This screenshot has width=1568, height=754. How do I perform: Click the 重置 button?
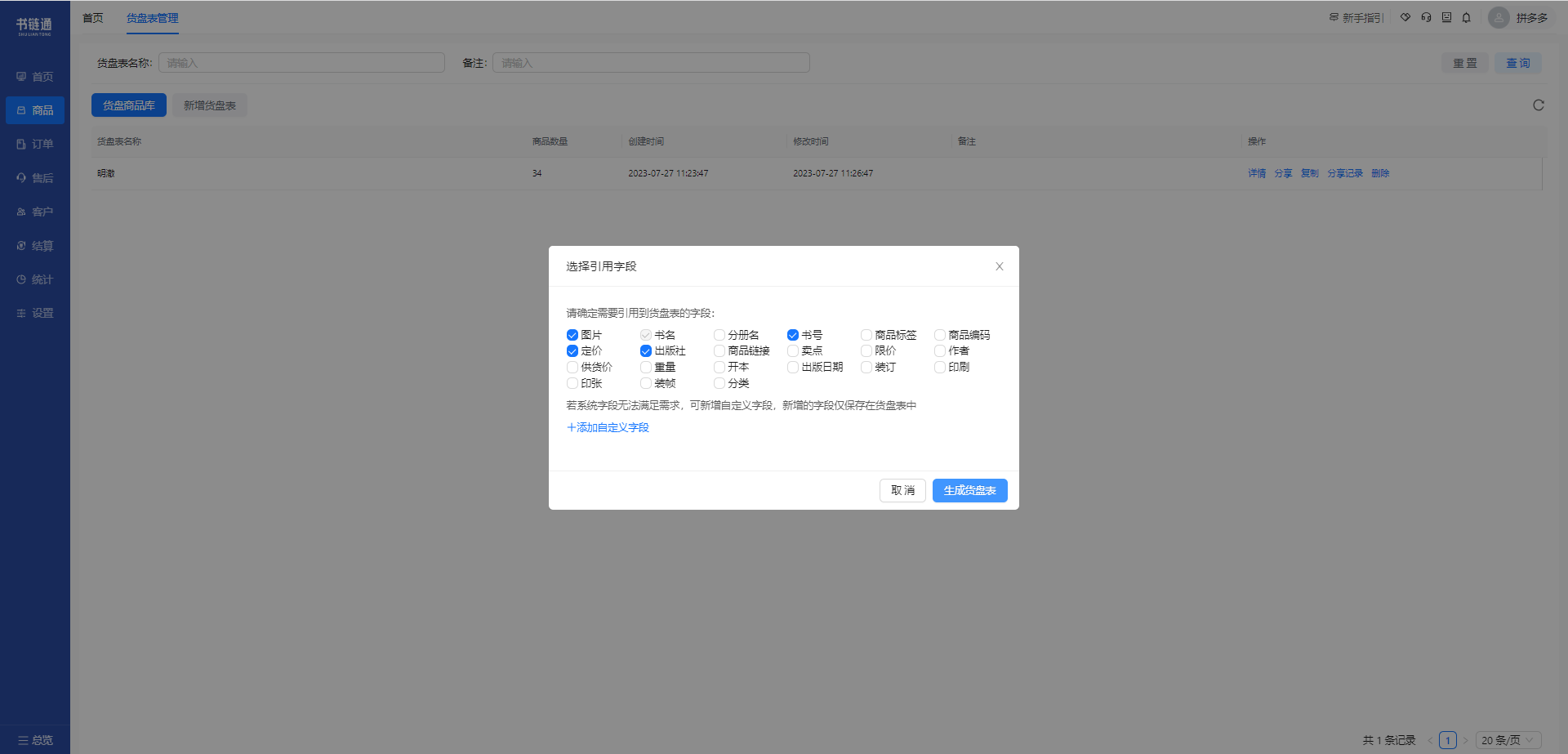pos(1465,63)
